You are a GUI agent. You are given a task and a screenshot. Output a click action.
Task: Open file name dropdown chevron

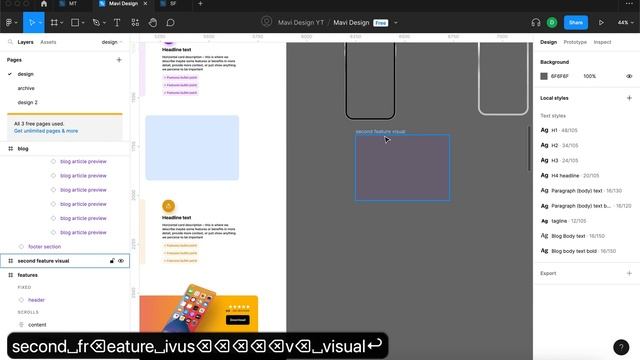[396, 23]
